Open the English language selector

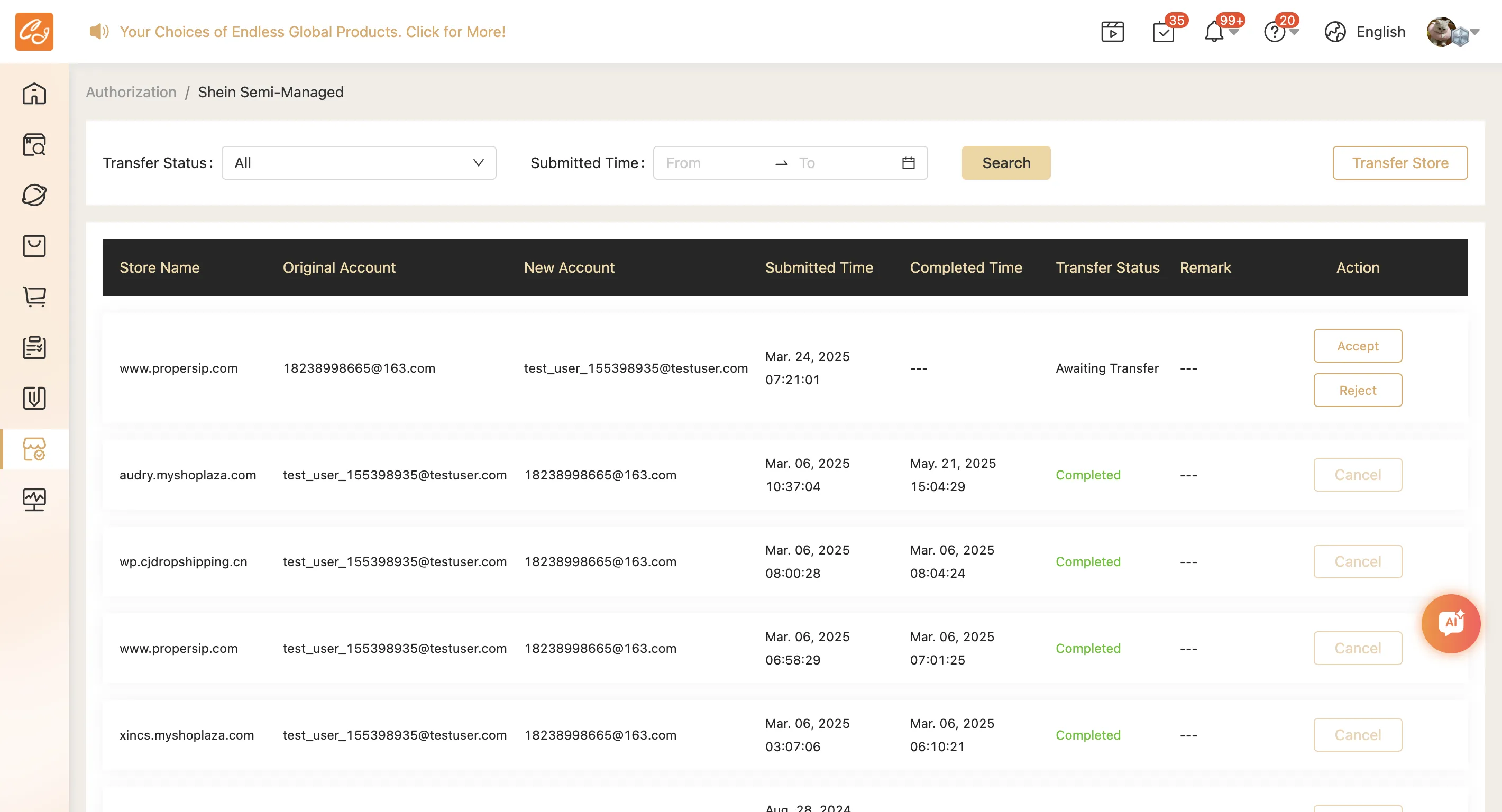pos(1364,32)
